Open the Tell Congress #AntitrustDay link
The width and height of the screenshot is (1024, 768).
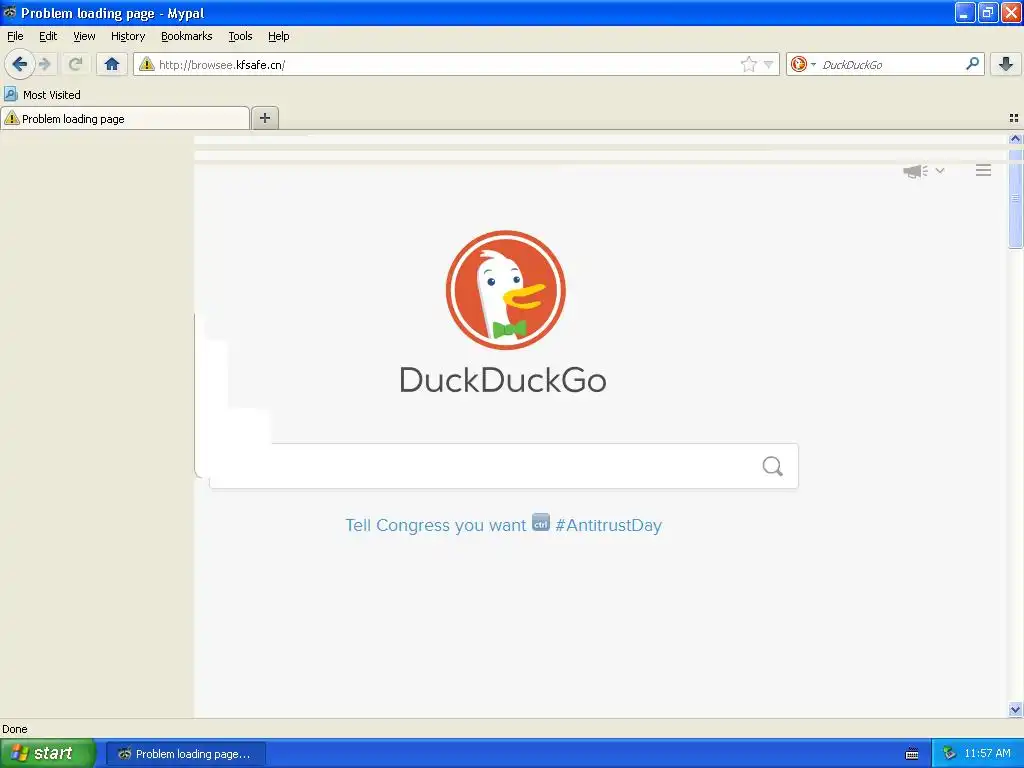(x=503, y=524)
